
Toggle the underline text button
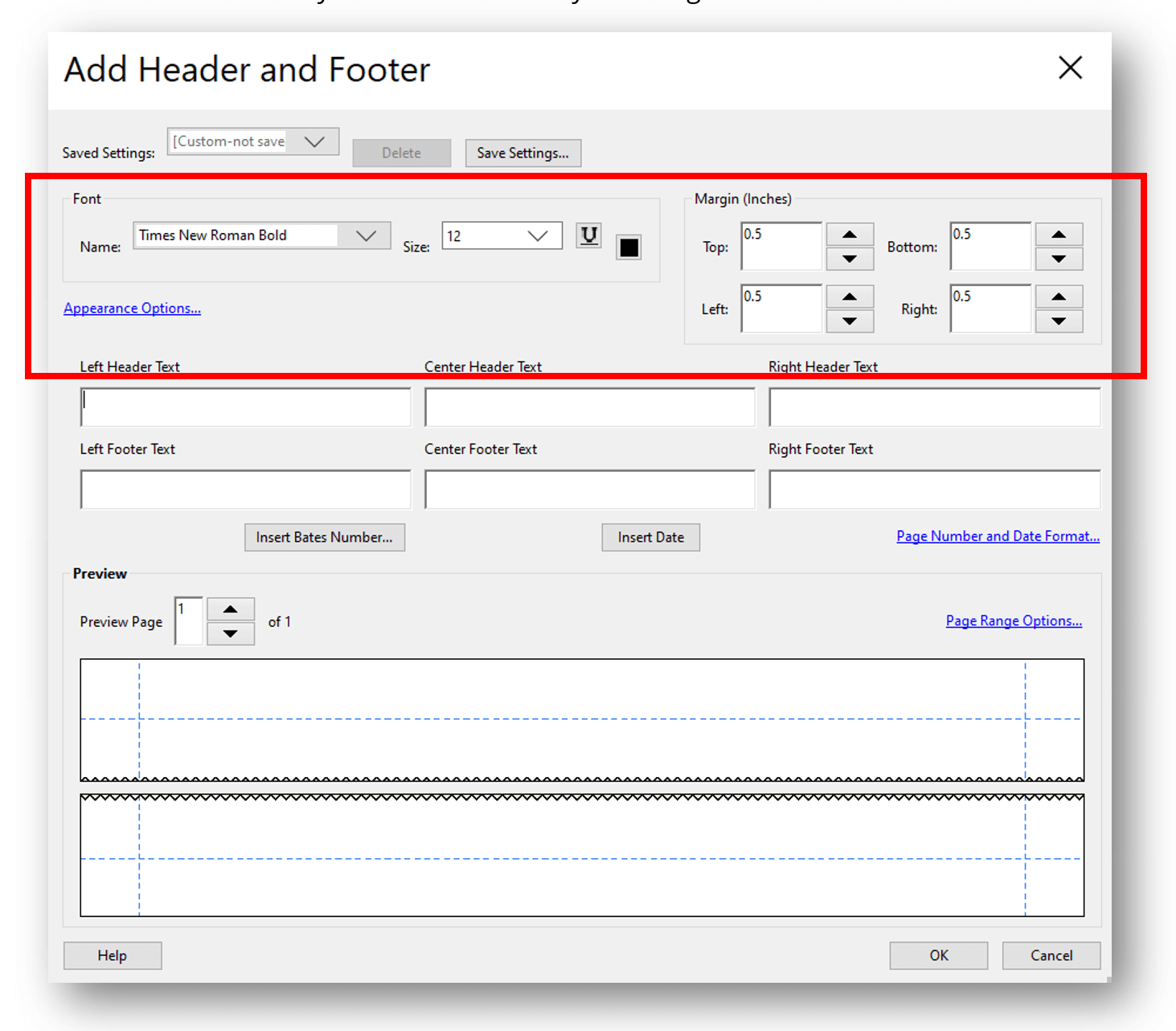(x=588, y=235)
